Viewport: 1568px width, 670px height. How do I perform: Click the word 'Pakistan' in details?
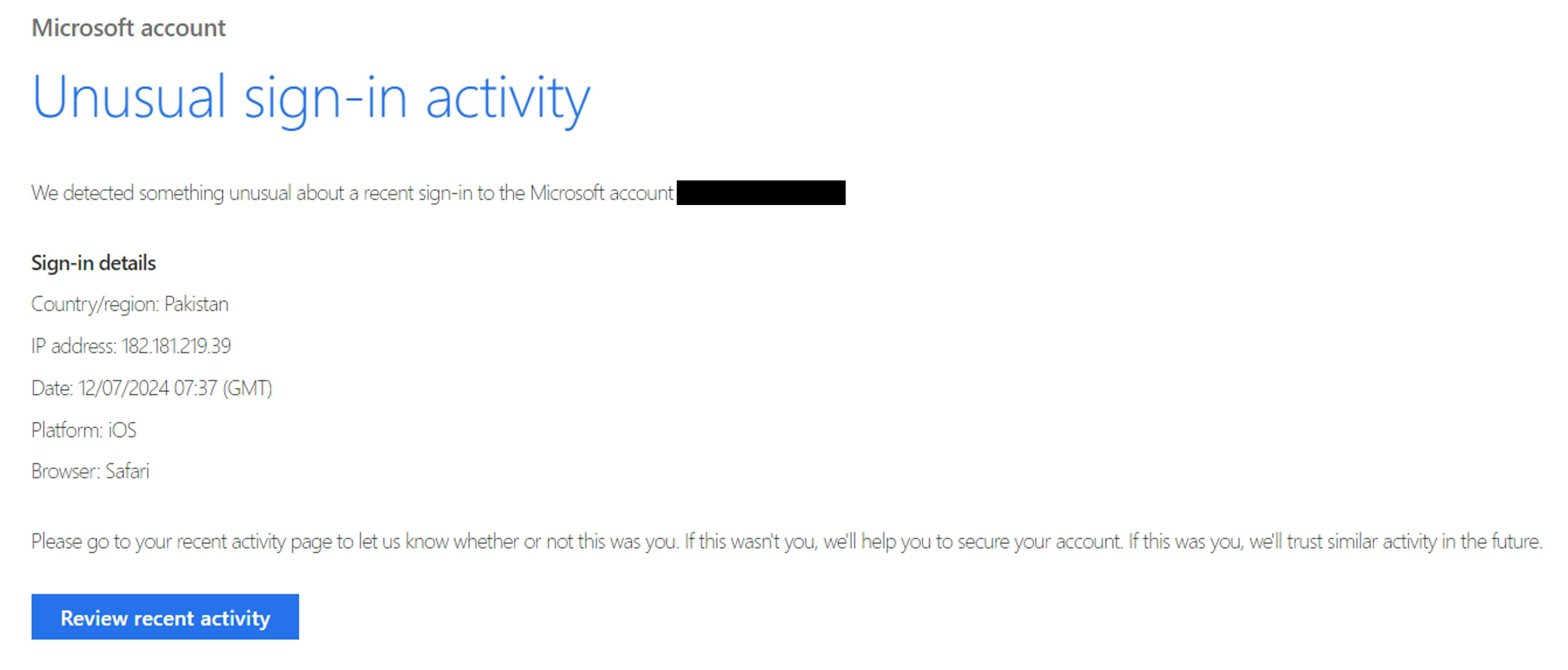click(x=196, y=304)
